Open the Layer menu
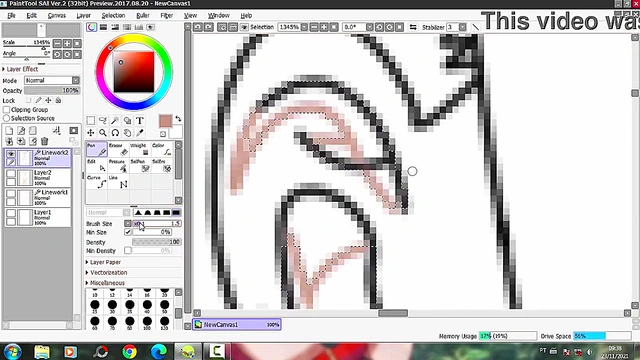The image size is (640, 360). click(84, 16)
